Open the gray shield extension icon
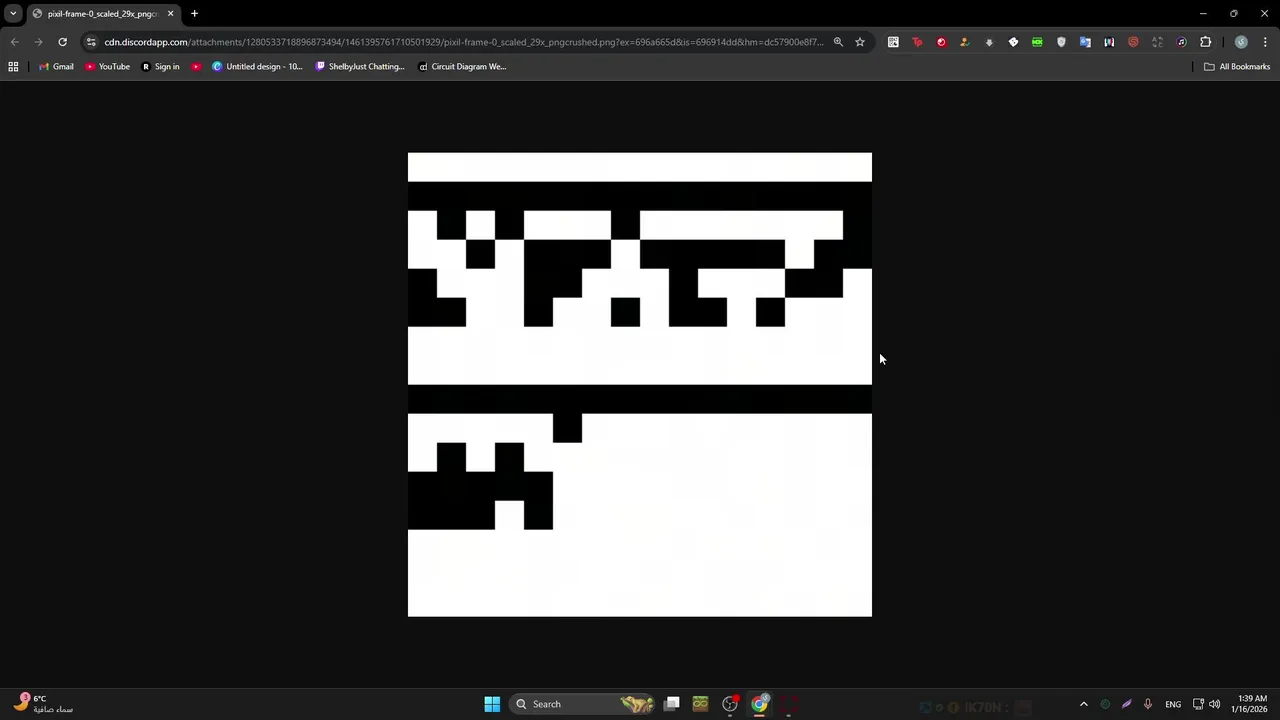This screenshot has height=720, width=1280. click(x=1061, y=42)
